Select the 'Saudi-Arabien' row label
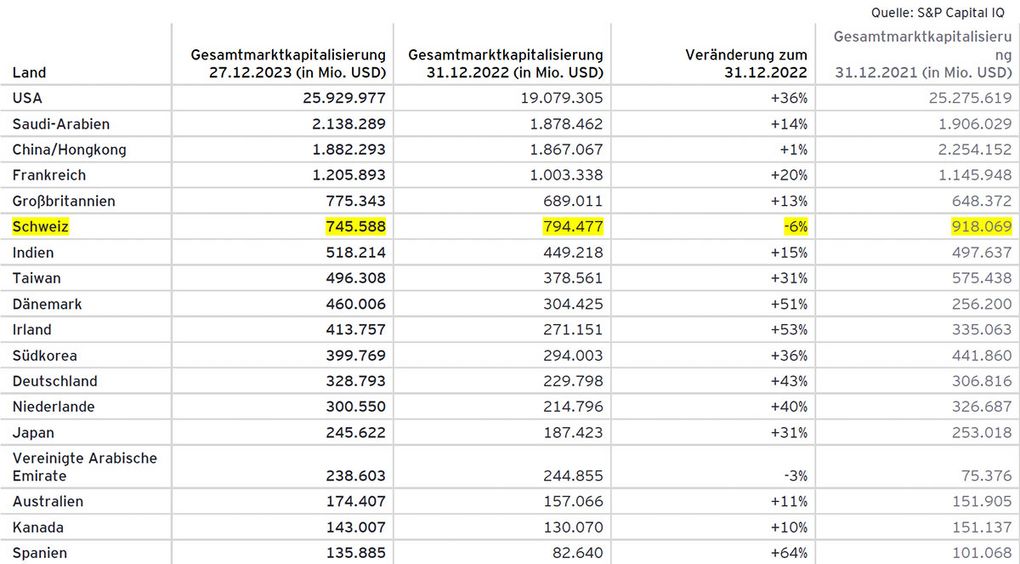The width and height of the screenshot is (1020, 564). (x=61, y=124)
